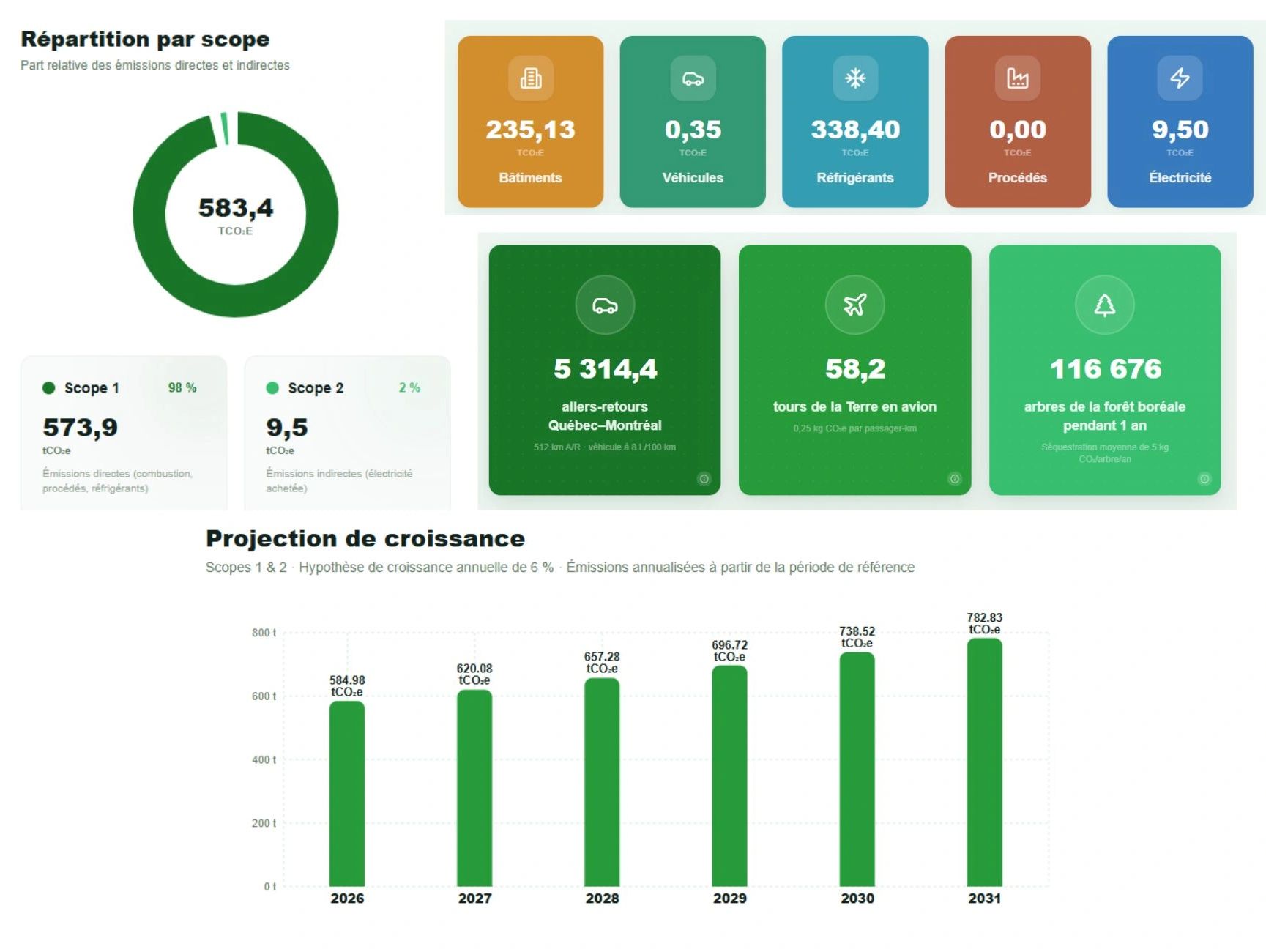Click the 98 % badge
Screen dimensions: 1266x952
click(182, 387)
